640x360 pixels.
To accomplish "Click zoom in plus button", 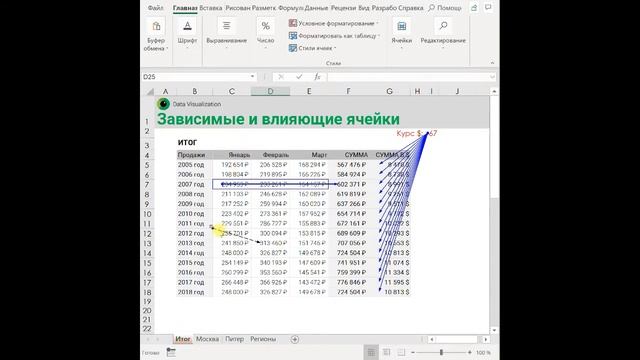I will (470, 352).
